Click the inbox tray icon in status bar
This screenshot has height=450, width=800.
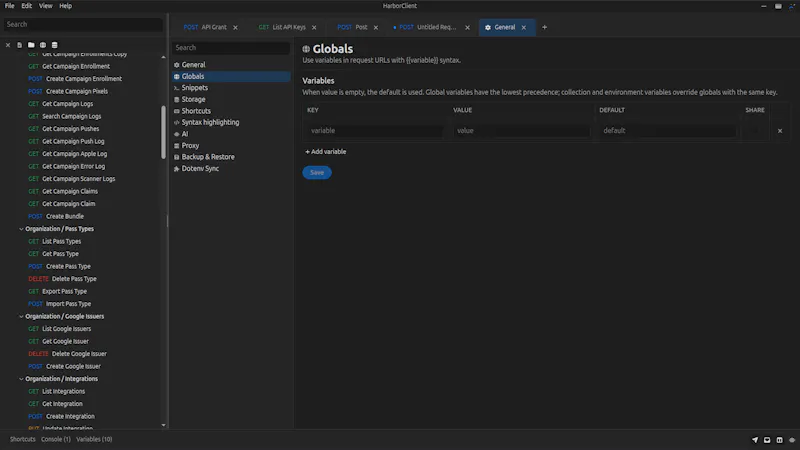click(767, 439)
